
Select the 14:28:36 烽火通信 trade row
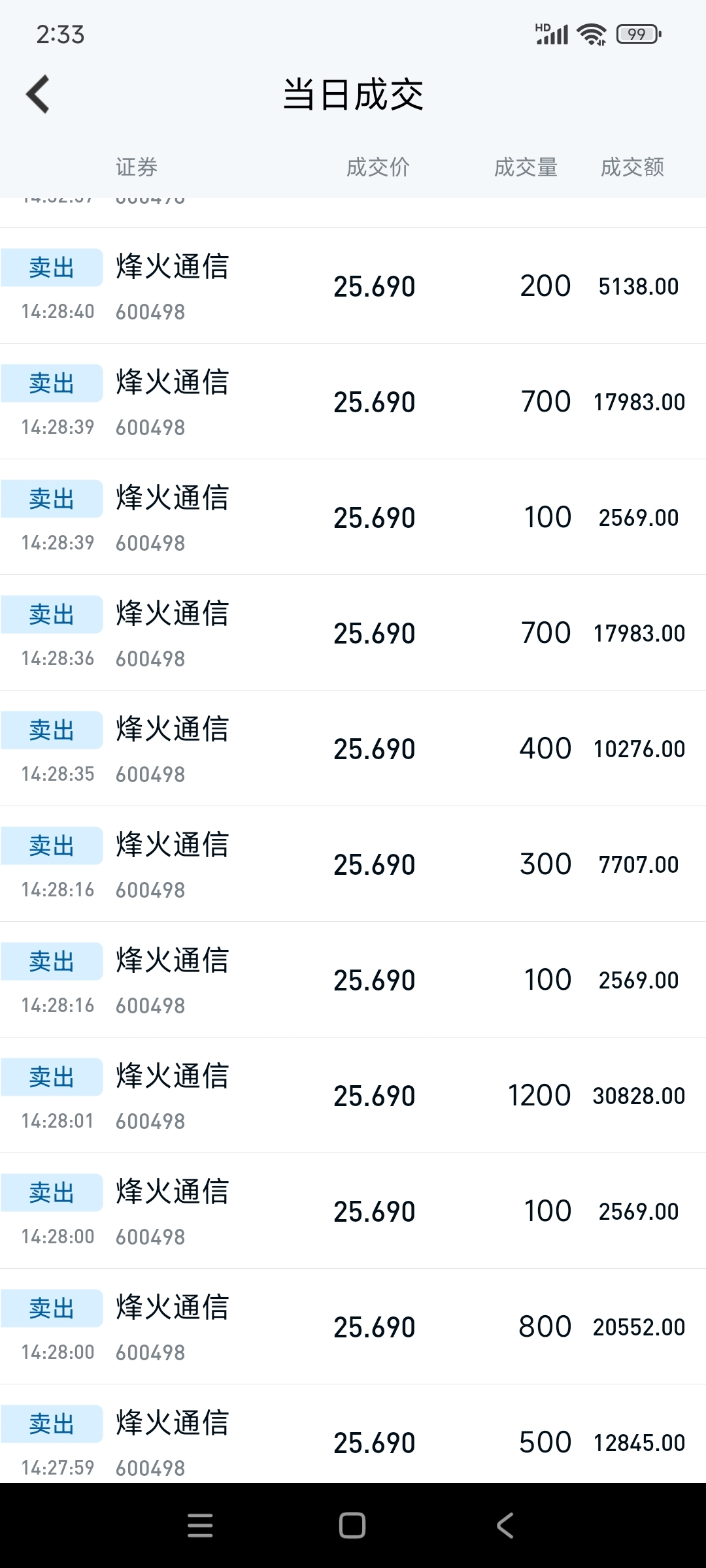[x=353, y=633]
